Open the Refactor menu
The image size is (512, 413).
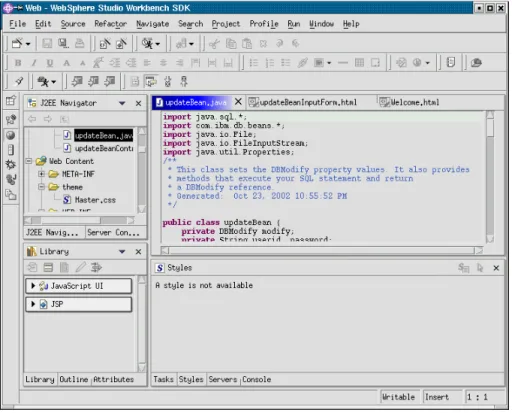click(x=110, y=24)
